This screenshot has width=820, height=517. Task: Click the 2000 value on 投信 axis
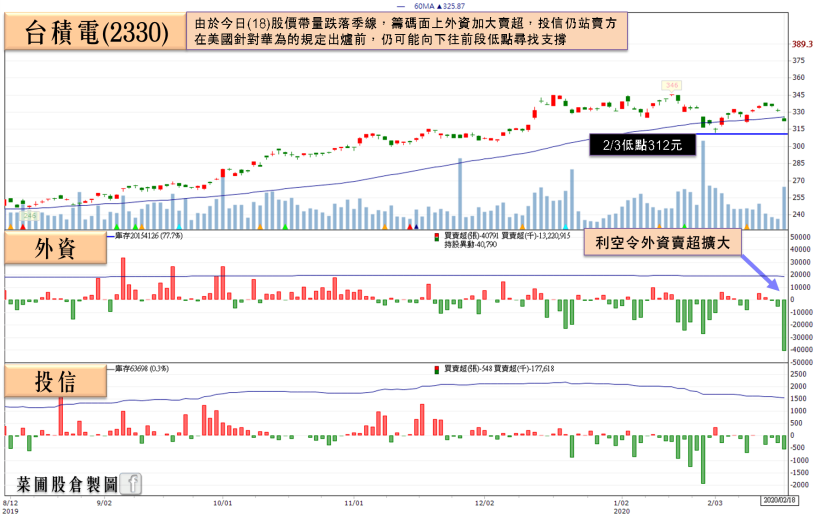coord(798,387)
